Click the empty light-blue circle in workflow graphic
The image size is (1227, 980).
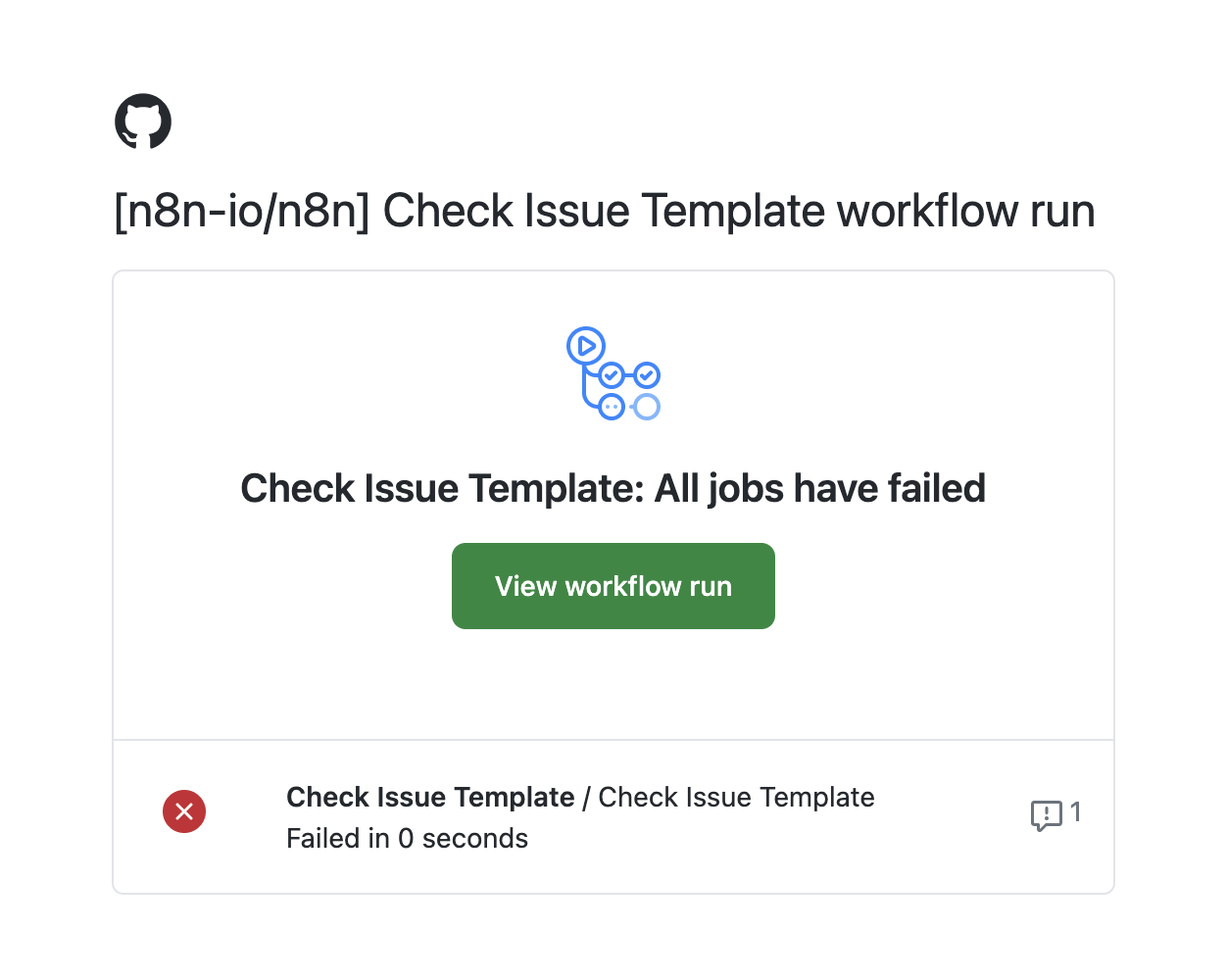pyautogui.click(x=647, y=406)
